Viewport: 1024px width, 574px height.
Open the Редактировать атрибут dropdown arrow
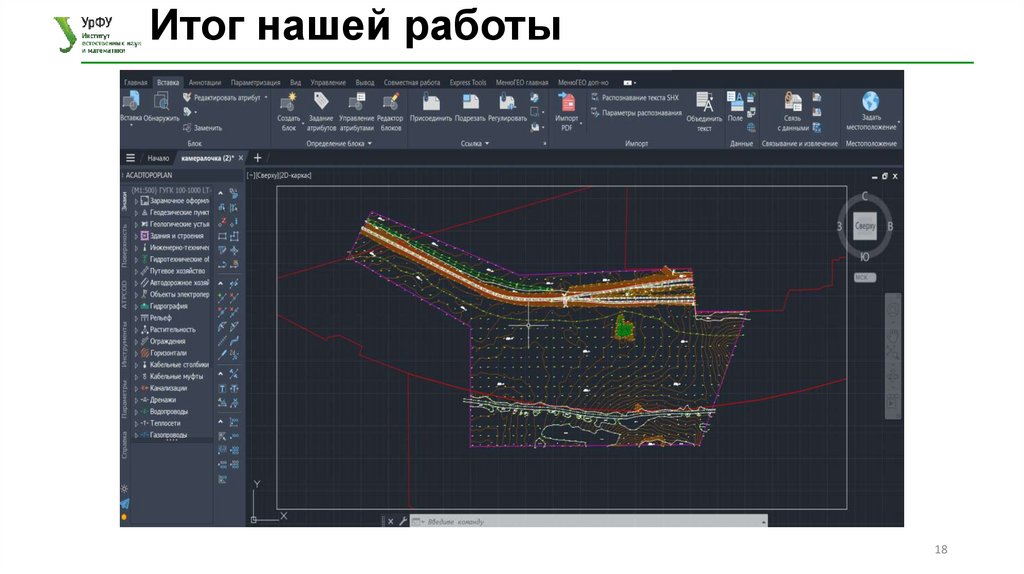click(266, 98)
